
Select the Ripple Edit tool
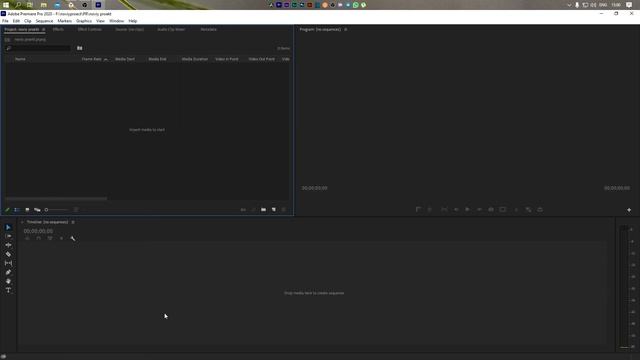tap(8, 245)
